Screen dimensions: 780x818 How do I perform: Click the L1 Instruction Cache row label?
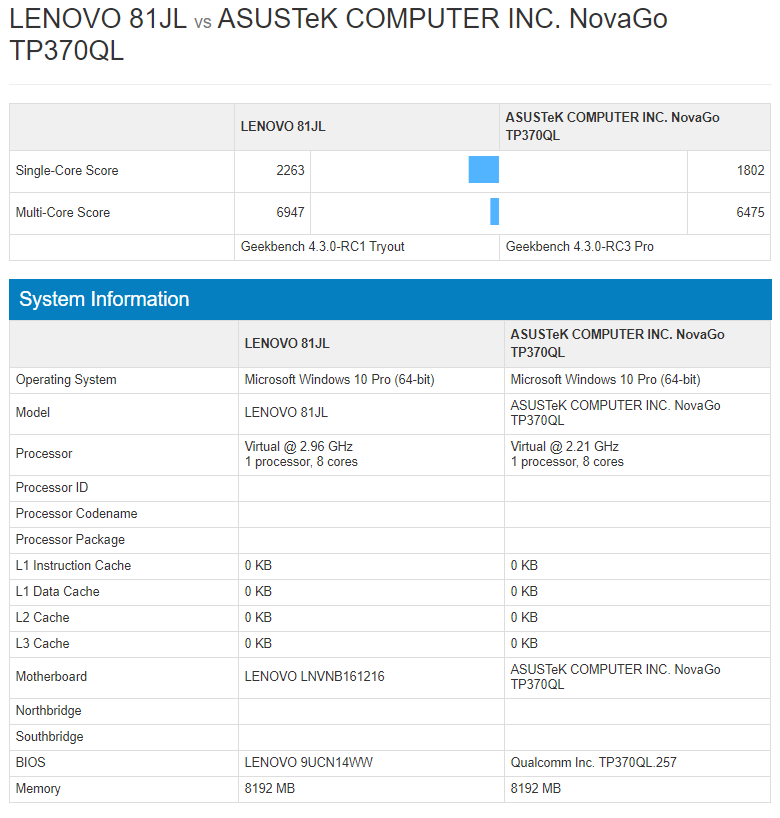(73, 566)
